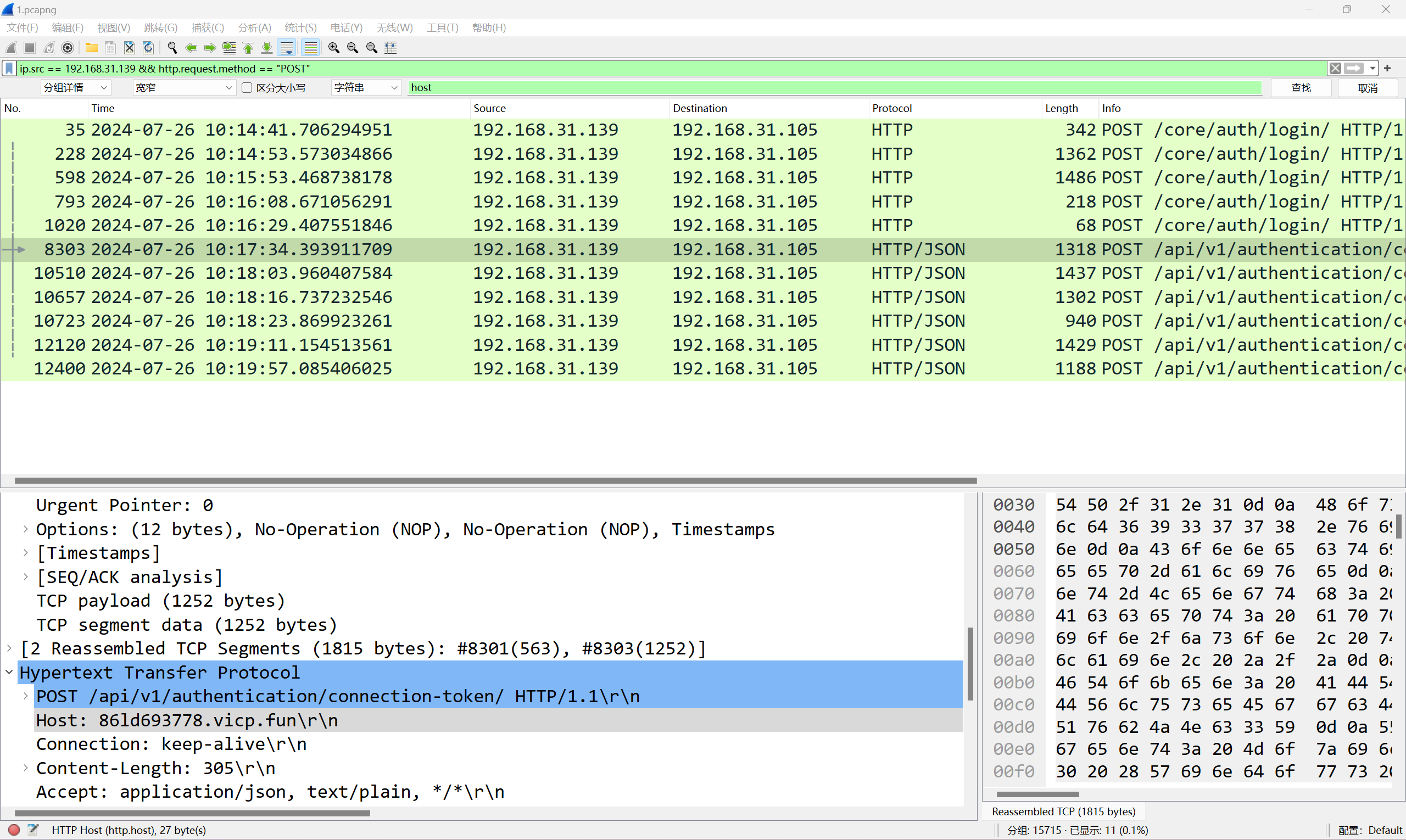Click the 查找 find button
Image resolution: width=1406 pixels, height=840 pixels.
pos(1301,88)
